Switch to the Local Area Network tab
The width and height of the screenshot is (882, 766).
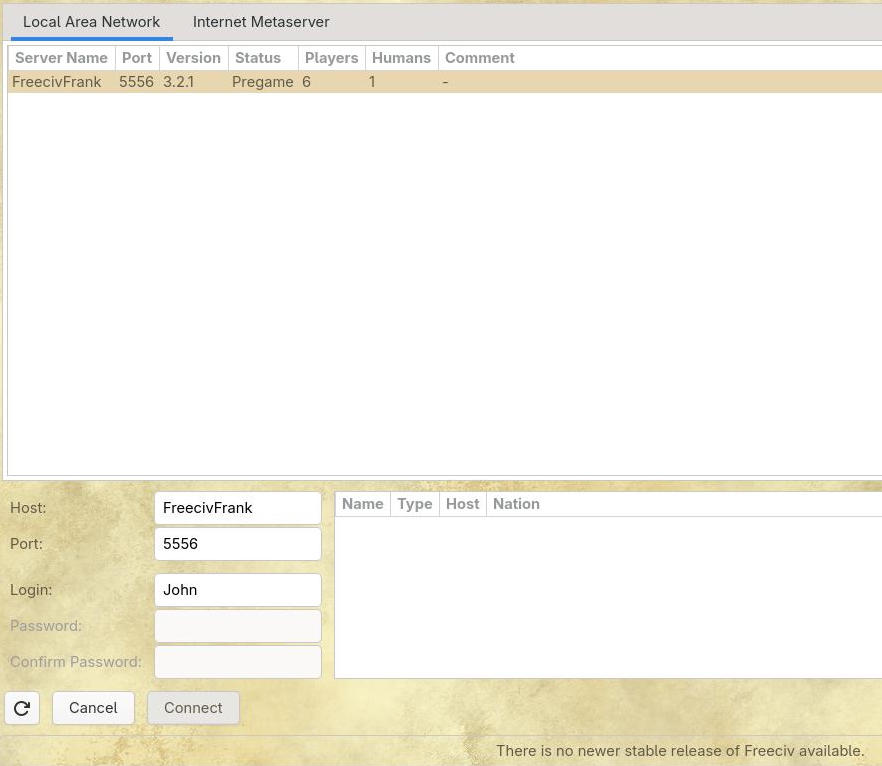[x=91, y=22]
